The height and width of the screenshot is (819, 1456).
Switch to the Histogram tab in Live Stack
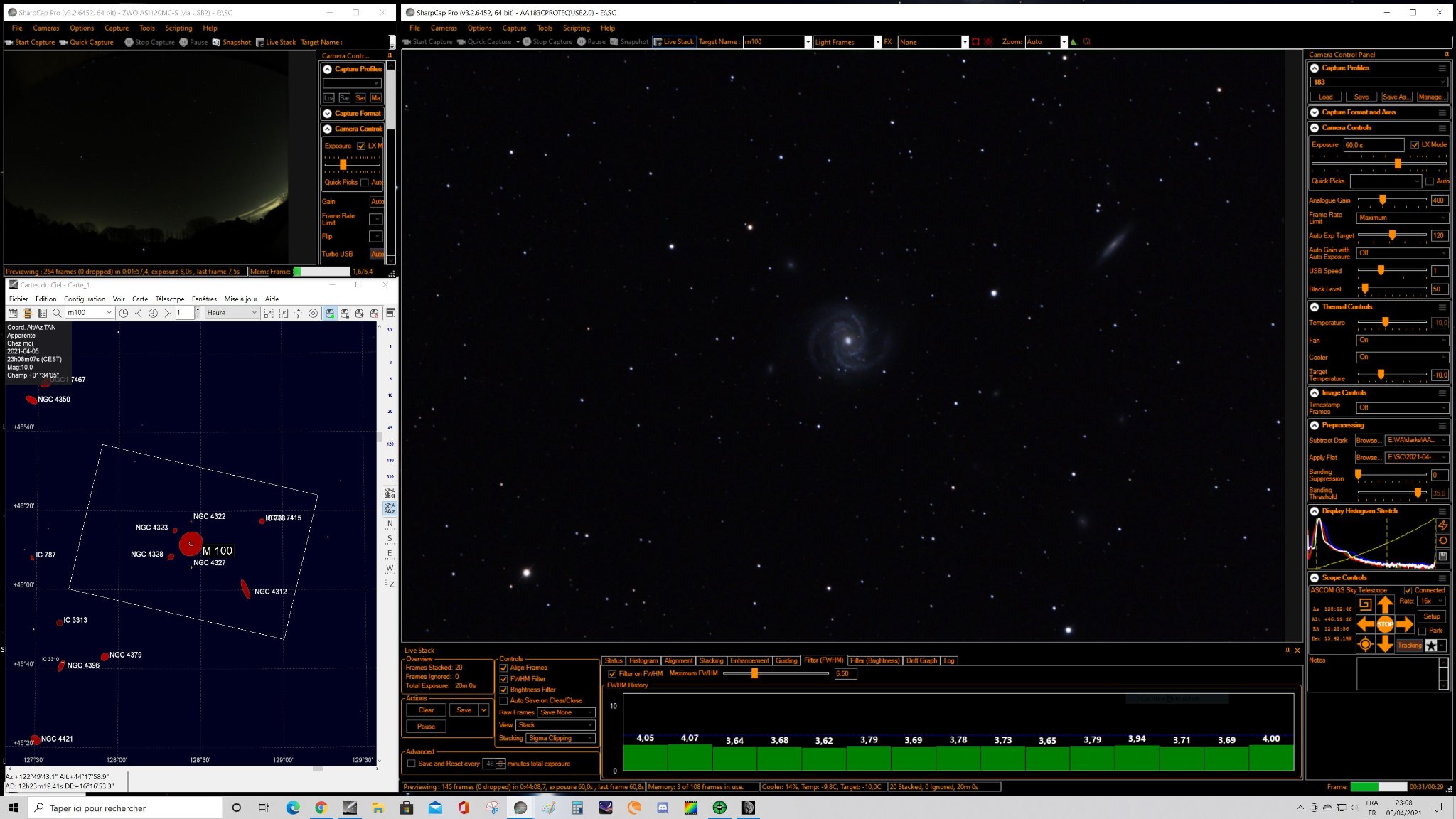643,660
